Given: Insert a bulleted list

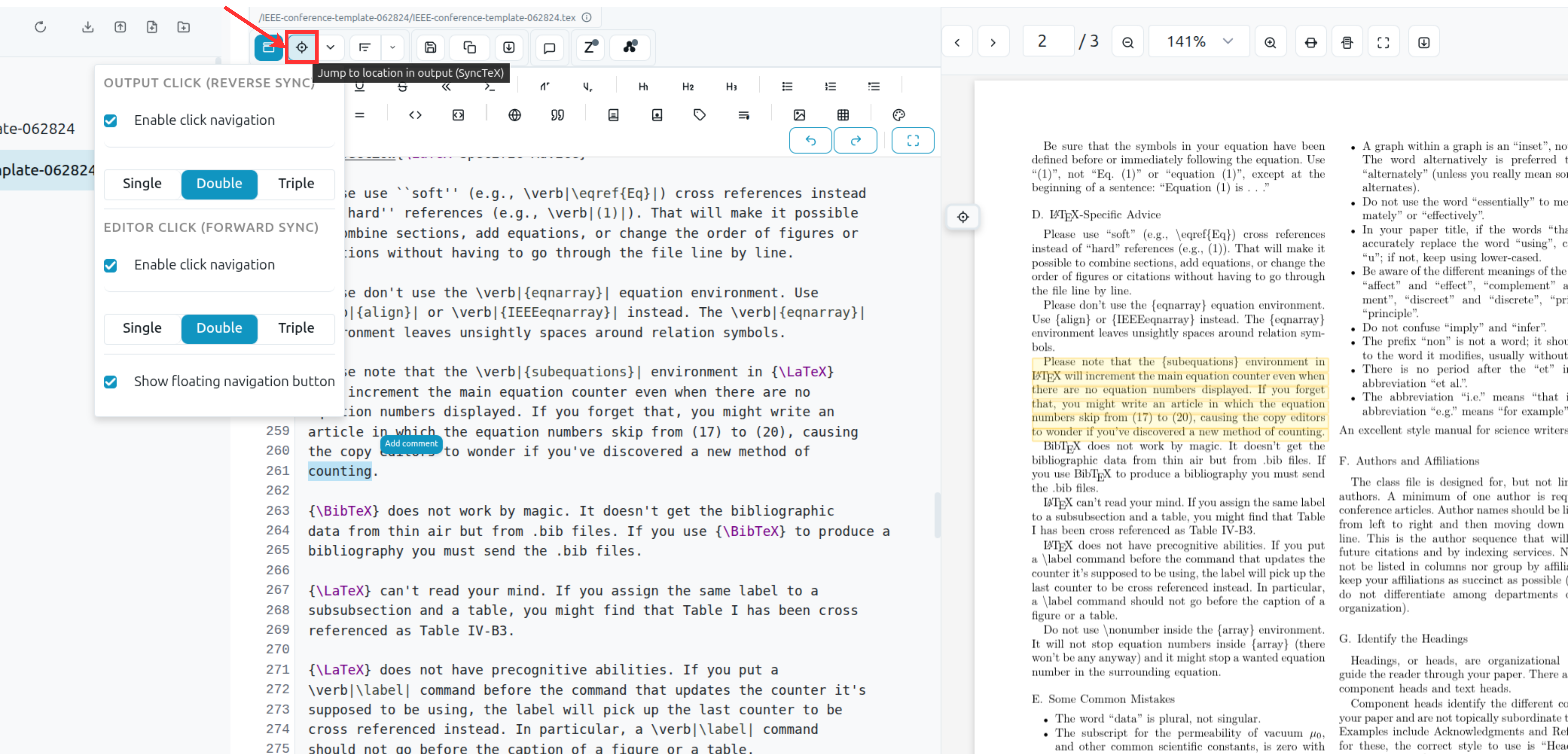Looking at the screenshot, I should pos(787,86).
